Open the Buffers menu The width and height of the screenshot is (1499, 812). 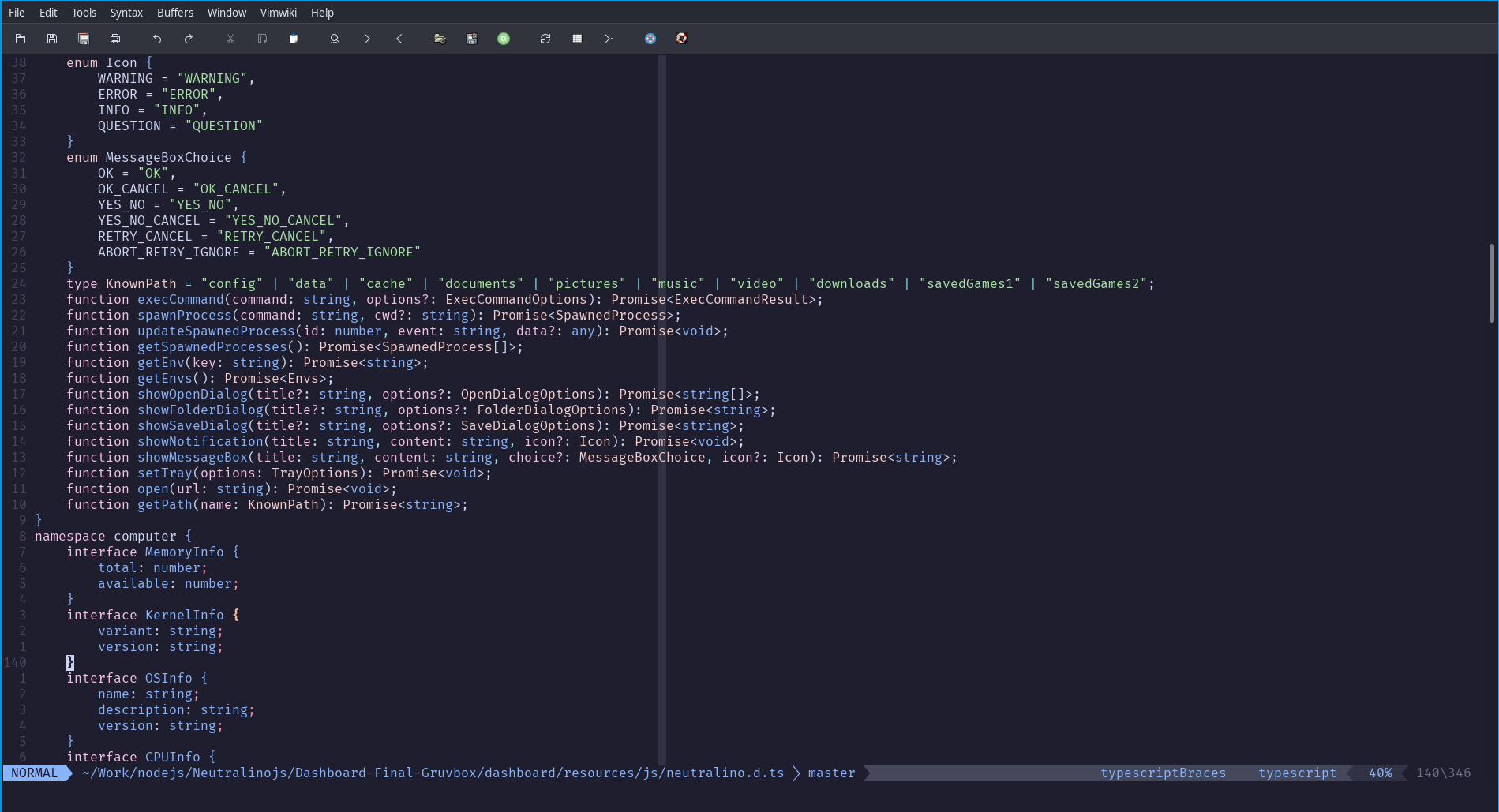(175, 13)
